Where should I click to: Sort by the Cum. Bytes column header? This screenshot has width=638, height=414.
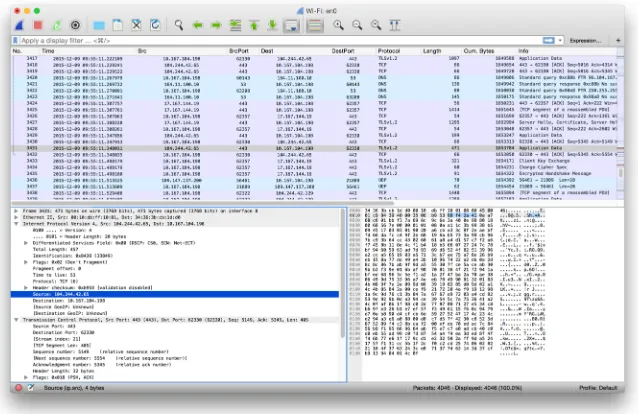pyautogui.click(x=478, y=51)
